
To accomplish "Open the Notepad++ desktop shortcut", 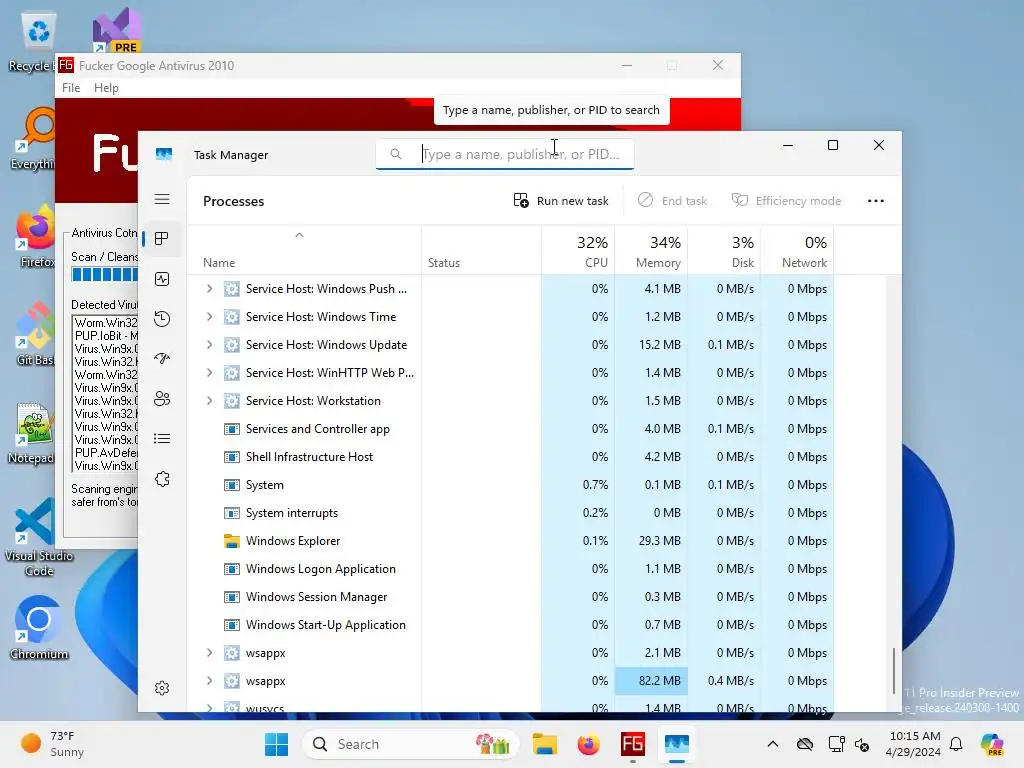I will click(x=33, y=434).
